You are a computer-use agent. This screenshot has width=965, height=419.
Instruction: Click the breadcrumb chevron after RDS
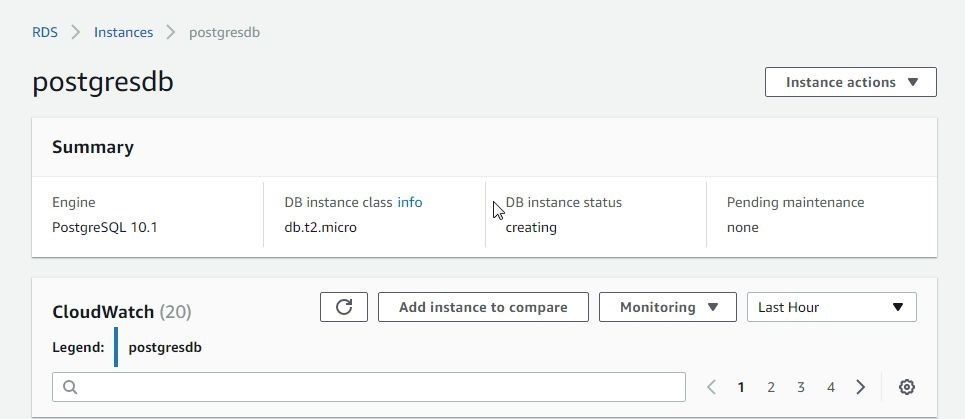pyautogui.click(x=76, y=32)
